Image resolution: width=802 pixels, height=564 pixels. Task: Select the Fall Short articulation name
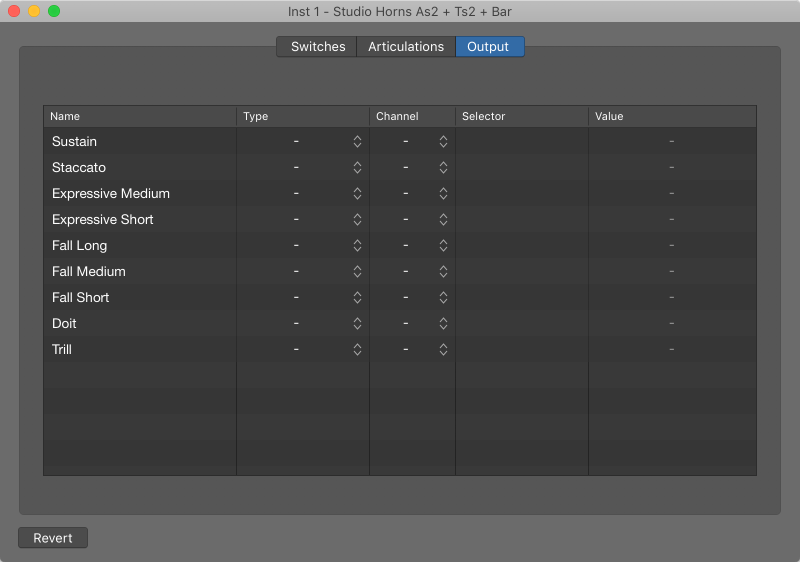(80, 298)
